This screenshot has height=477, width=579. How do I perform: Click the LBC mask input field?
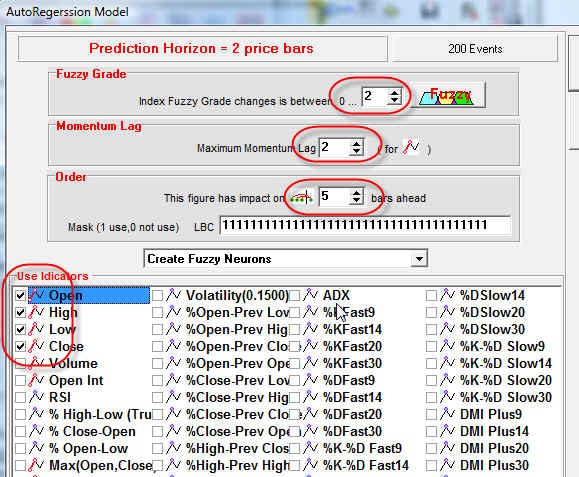(x=365, y=225)
